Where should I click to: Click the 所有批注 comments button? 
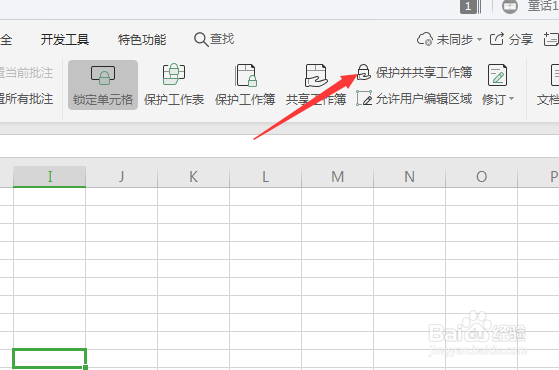[26, 99]
